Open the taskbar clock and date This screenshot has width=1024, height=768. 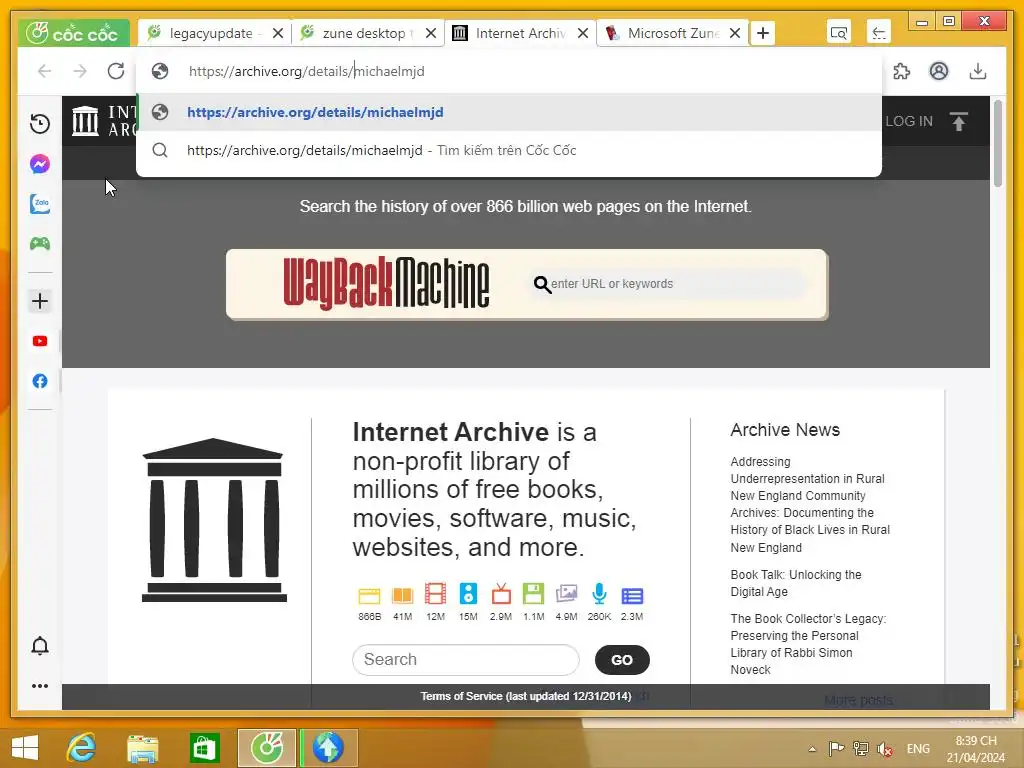(x=976, y=749)
